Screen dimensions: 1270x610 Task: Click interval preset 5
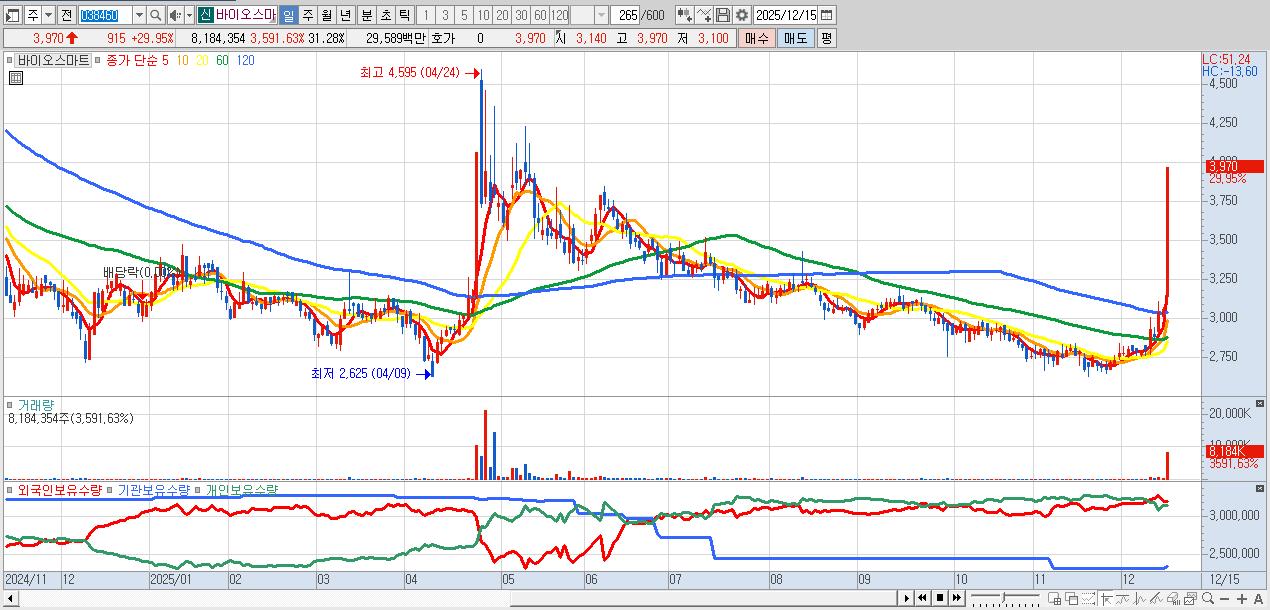point(463,15)
